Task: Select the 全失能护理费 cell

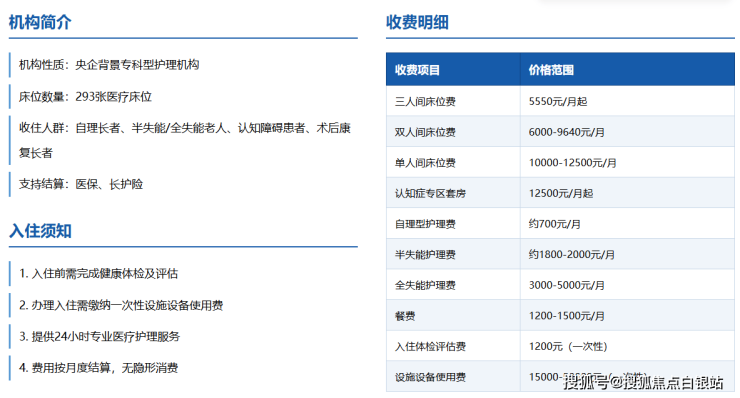Action: pos(453,285)
